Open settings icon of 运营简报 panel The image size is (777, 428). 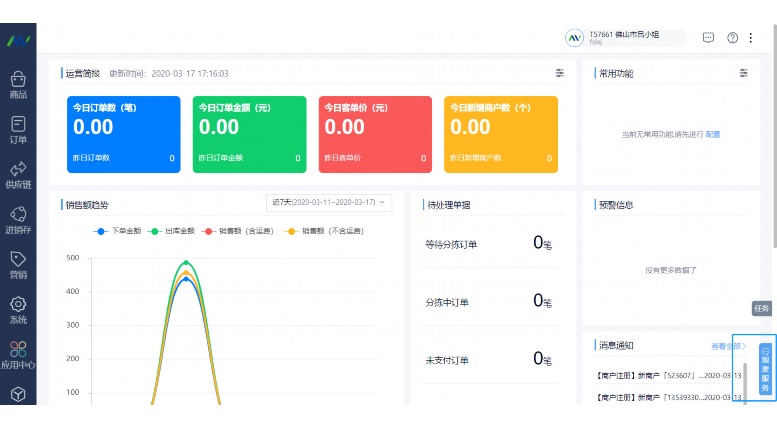(x=559, y=73)
